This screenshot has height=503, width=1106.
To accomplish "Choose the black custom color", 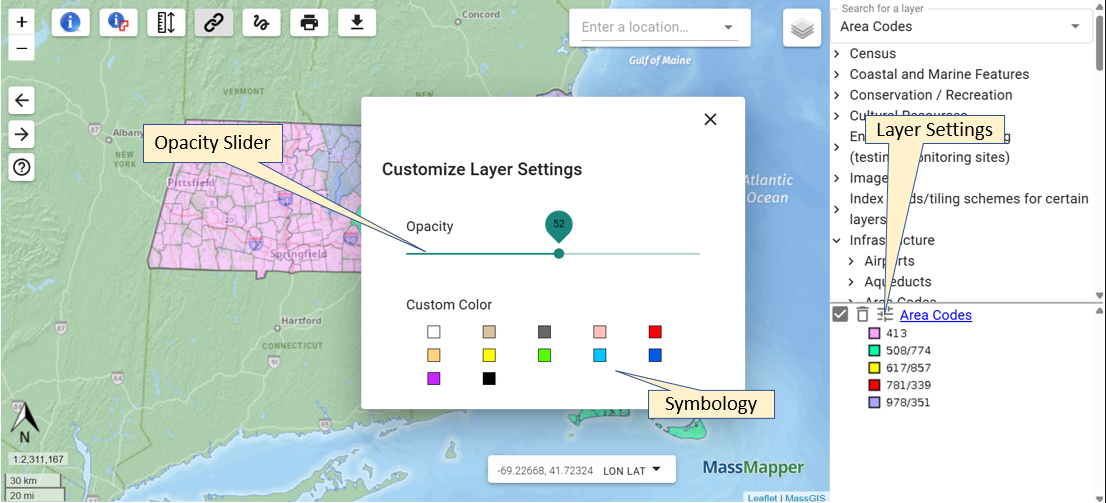I will 490,378.
